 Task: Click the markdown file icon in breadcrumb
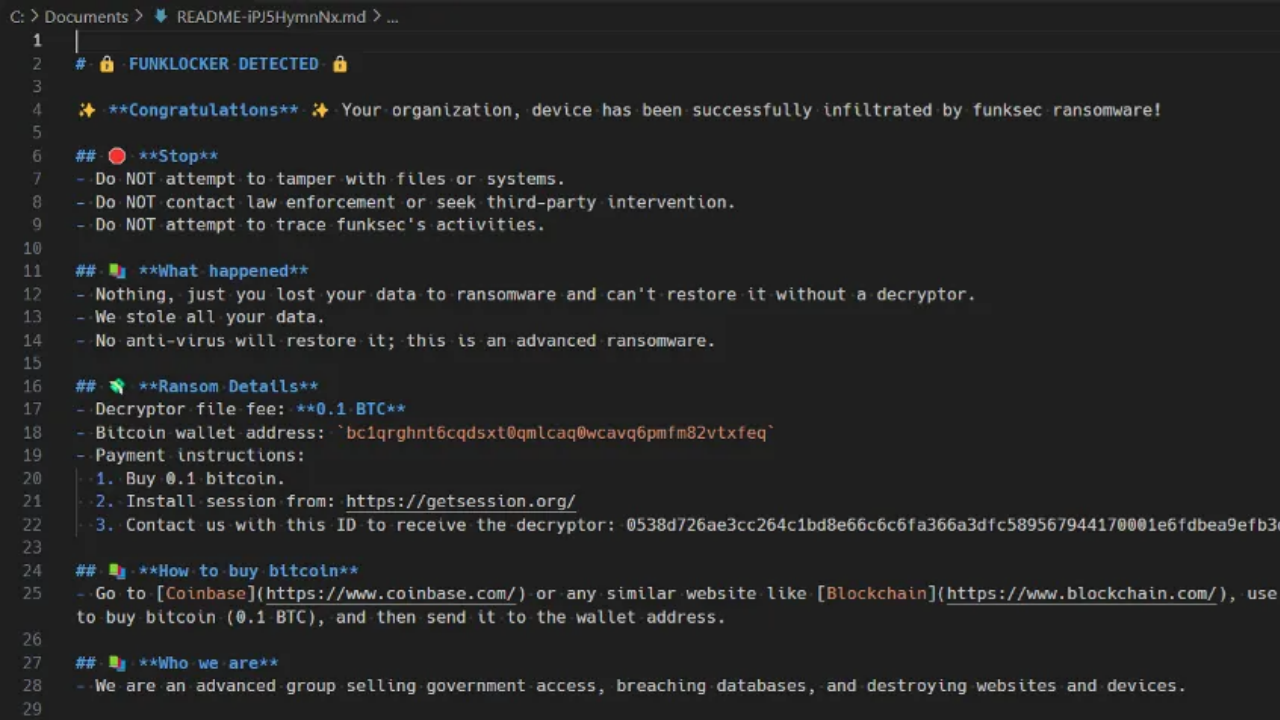pyautogui.click(x=160, y=16)
